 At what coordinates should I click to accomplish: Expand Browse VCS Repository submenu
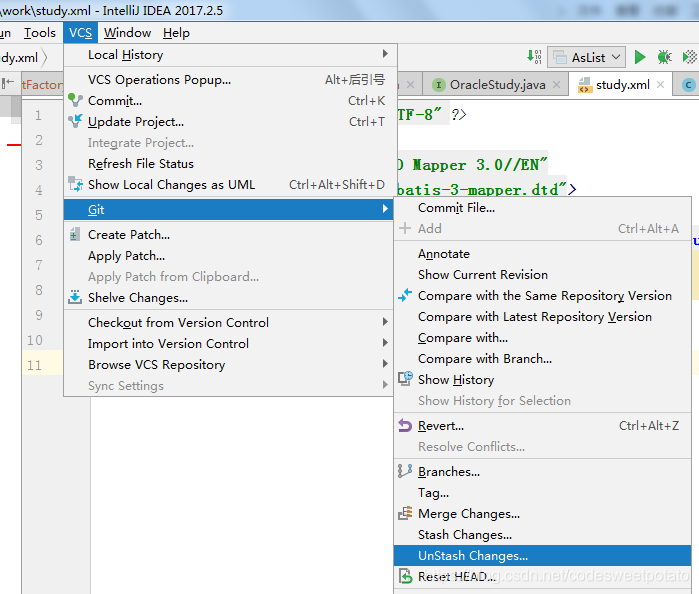coord(230,364)
